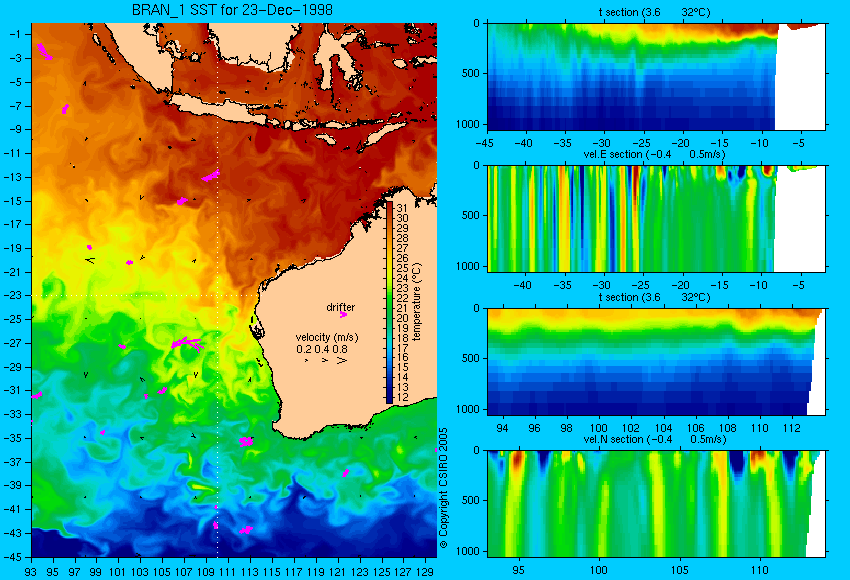Click the drifter marker near 43°S 113°E

(x=246, y=530)
